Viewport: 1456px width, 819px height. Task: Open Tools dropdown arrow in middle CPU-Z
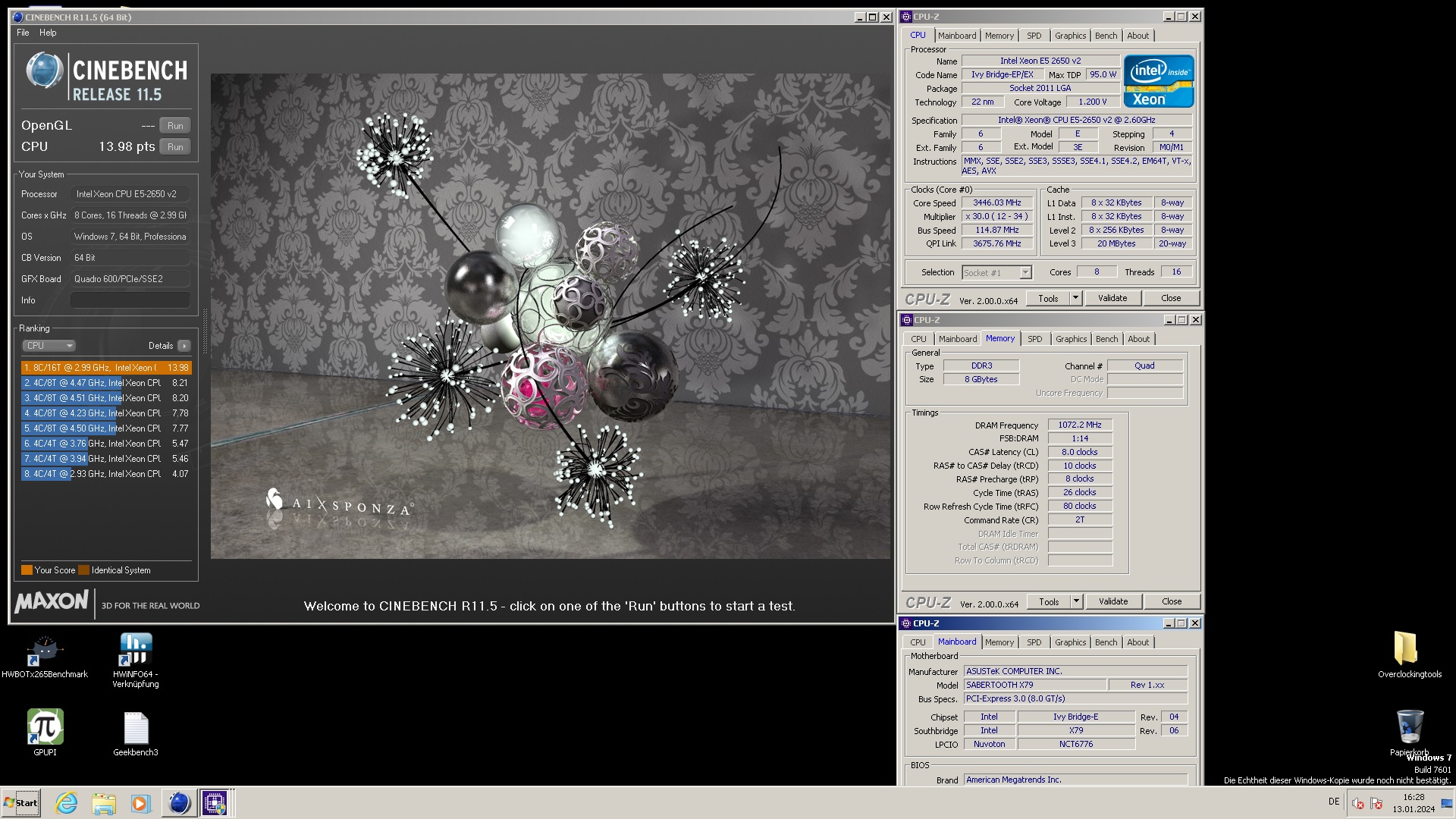click(x=1076, y=602)
